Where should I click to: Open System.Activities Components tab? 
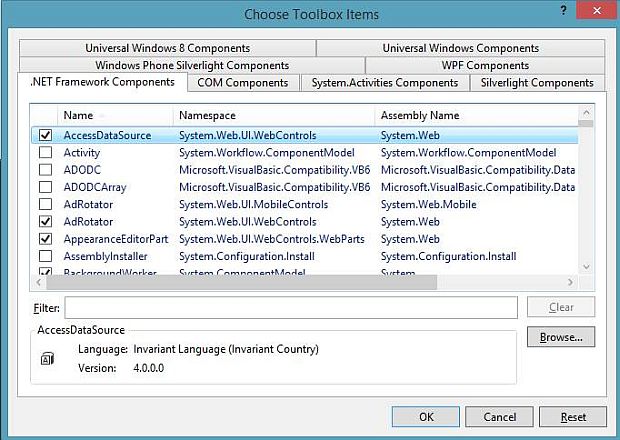point(385,83)
